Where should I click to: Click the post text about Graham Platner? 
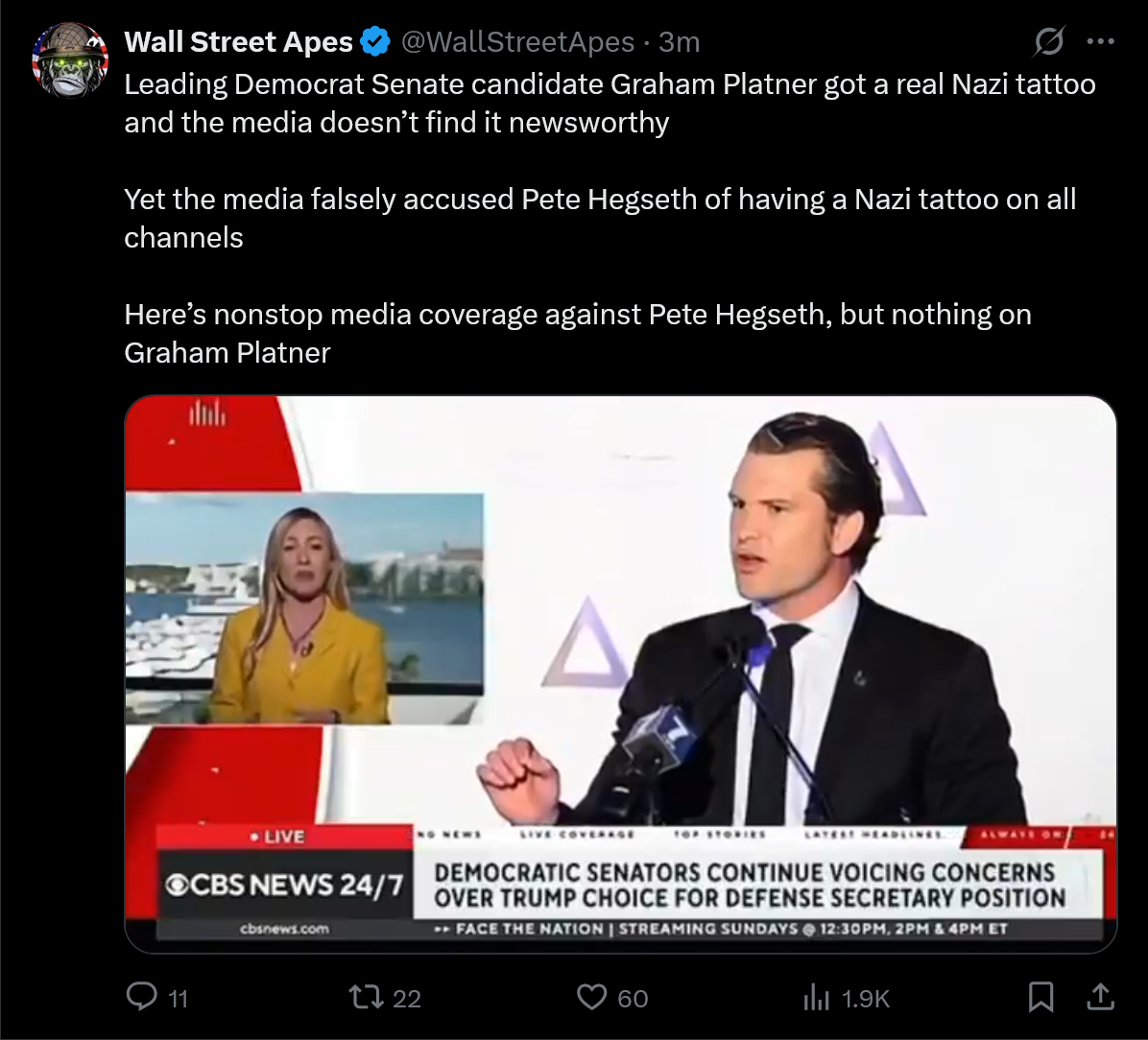coord(610,218)
